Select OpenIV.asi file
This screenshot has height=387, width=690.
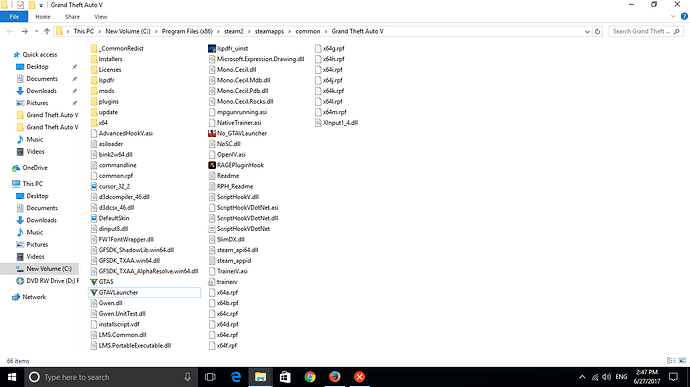[227, 155]
